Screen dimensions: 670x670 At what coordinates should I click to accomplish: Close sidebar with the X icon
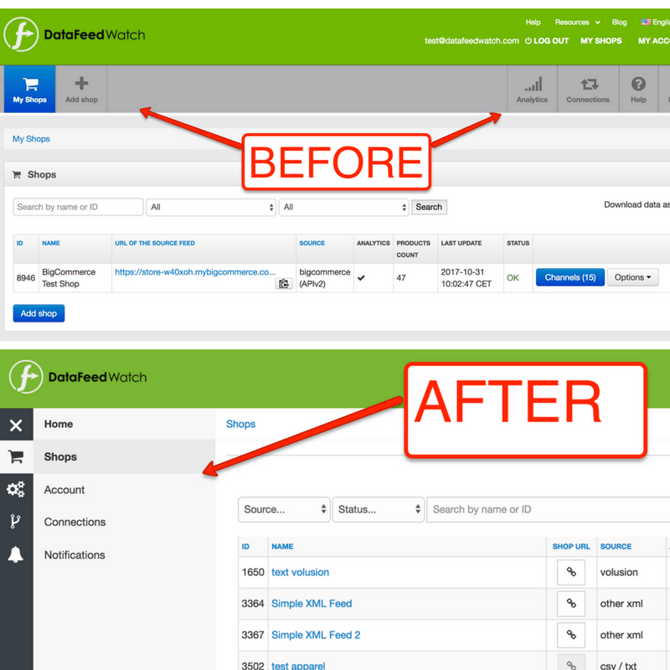click(x=16, y=425)
